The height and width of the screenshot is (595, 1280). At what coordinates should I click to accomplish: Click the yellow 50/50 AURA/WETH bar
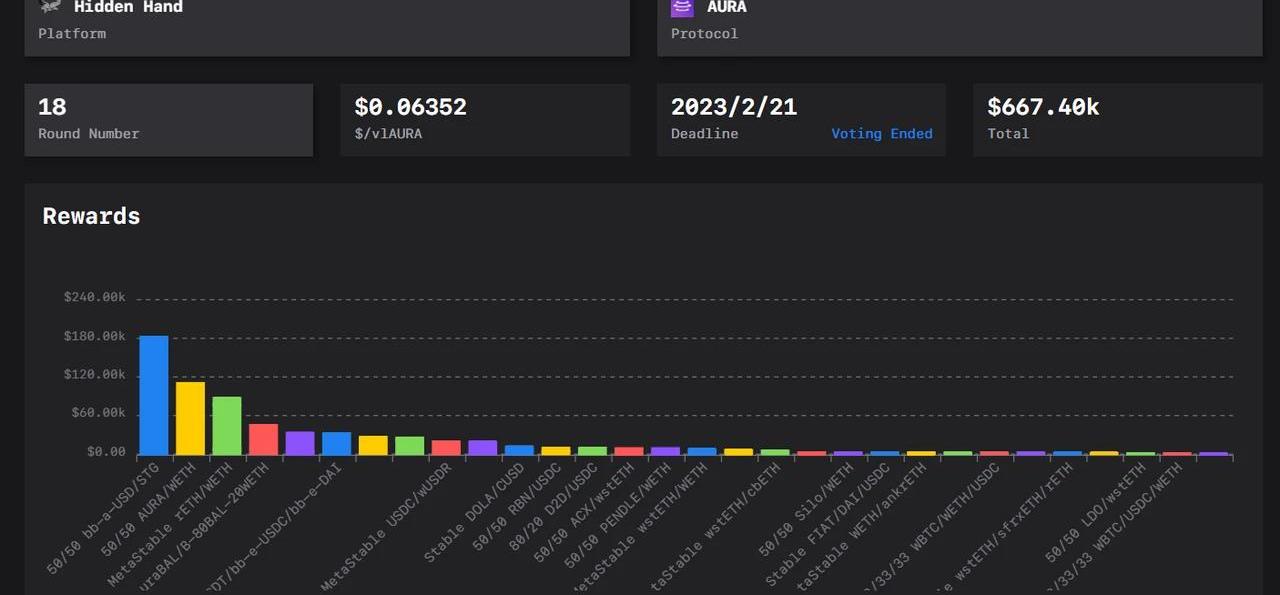pos(190,418)
